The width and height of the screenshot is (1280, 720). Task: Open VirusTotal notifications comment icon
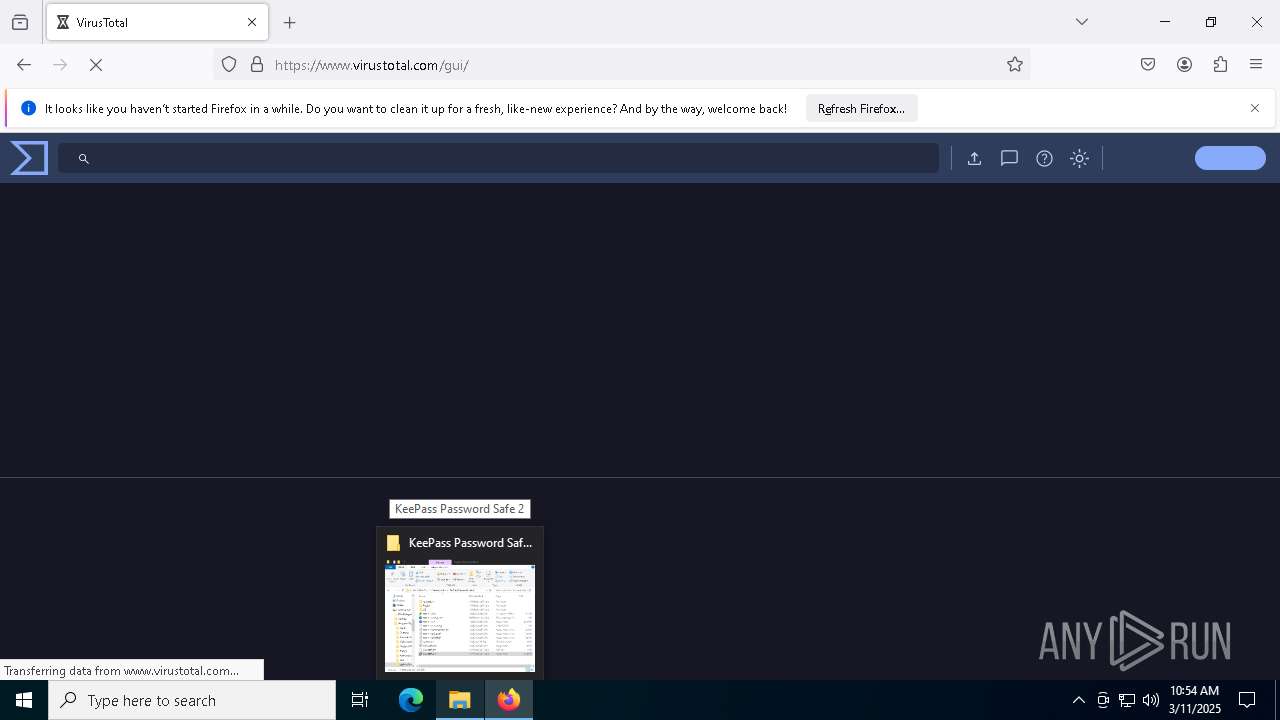point(1009,158)
